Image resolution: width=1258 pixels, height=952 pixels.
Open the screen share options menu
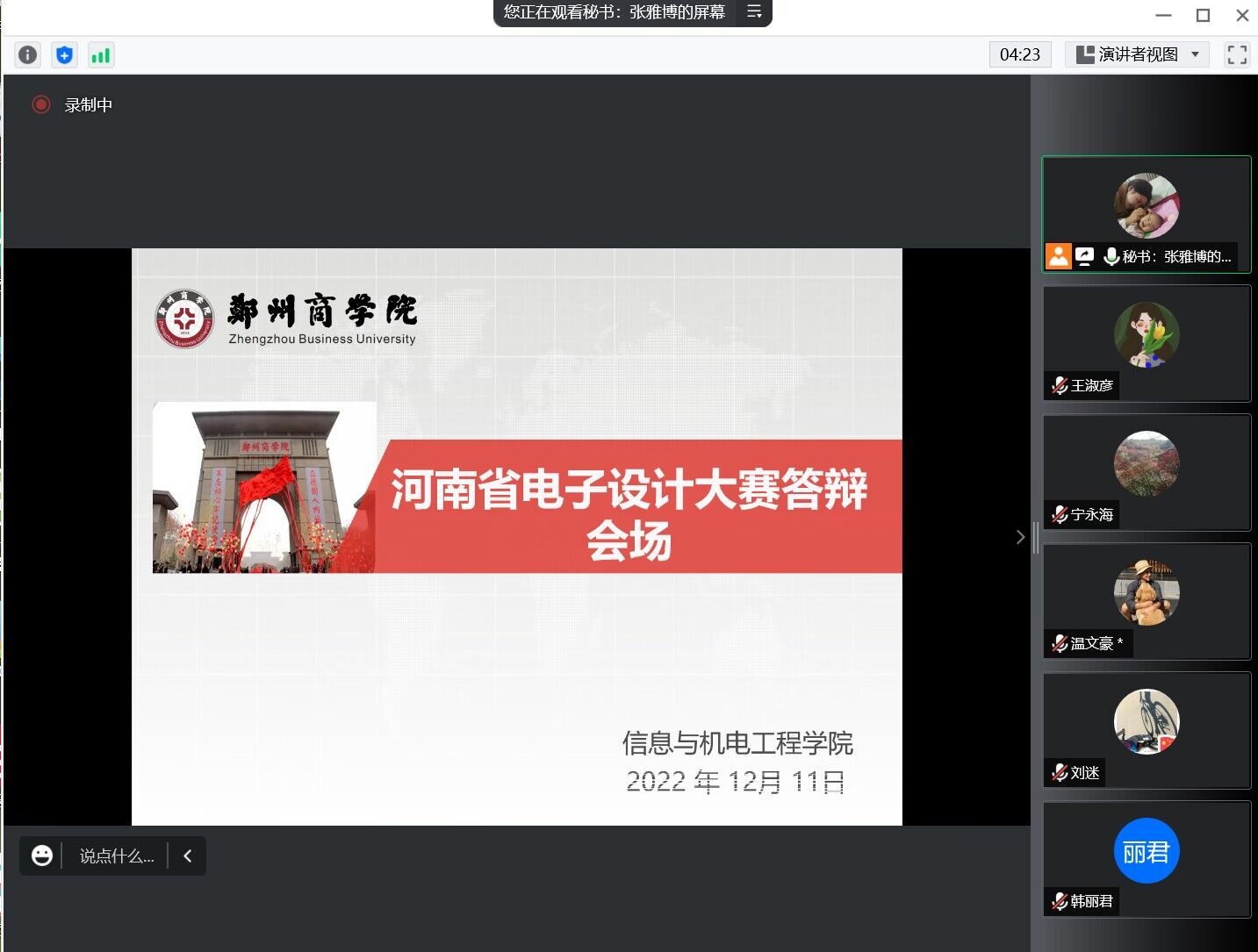click(754, 12)
